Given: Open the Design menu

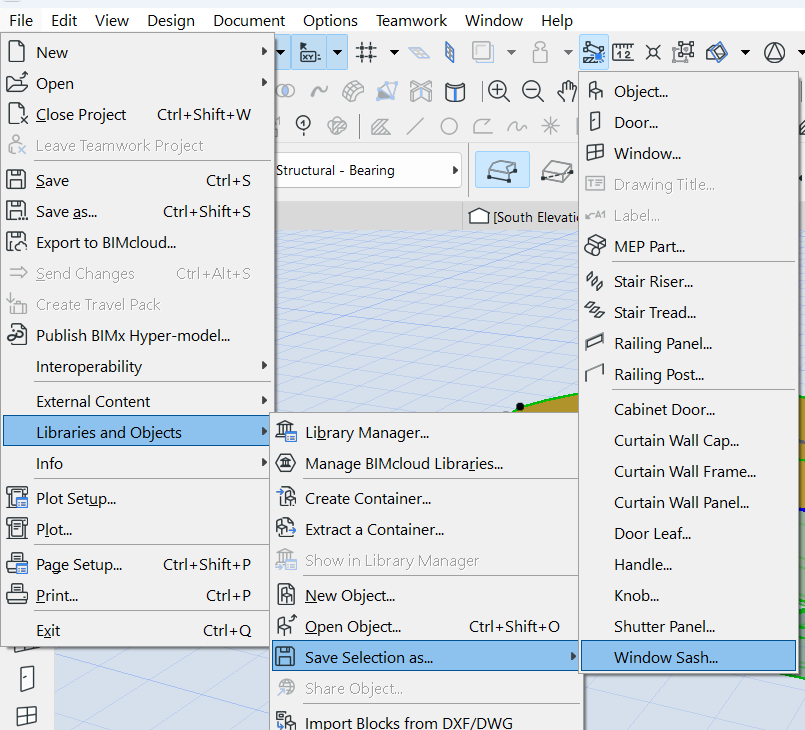Looking at the screenshot, I should 171,21.
